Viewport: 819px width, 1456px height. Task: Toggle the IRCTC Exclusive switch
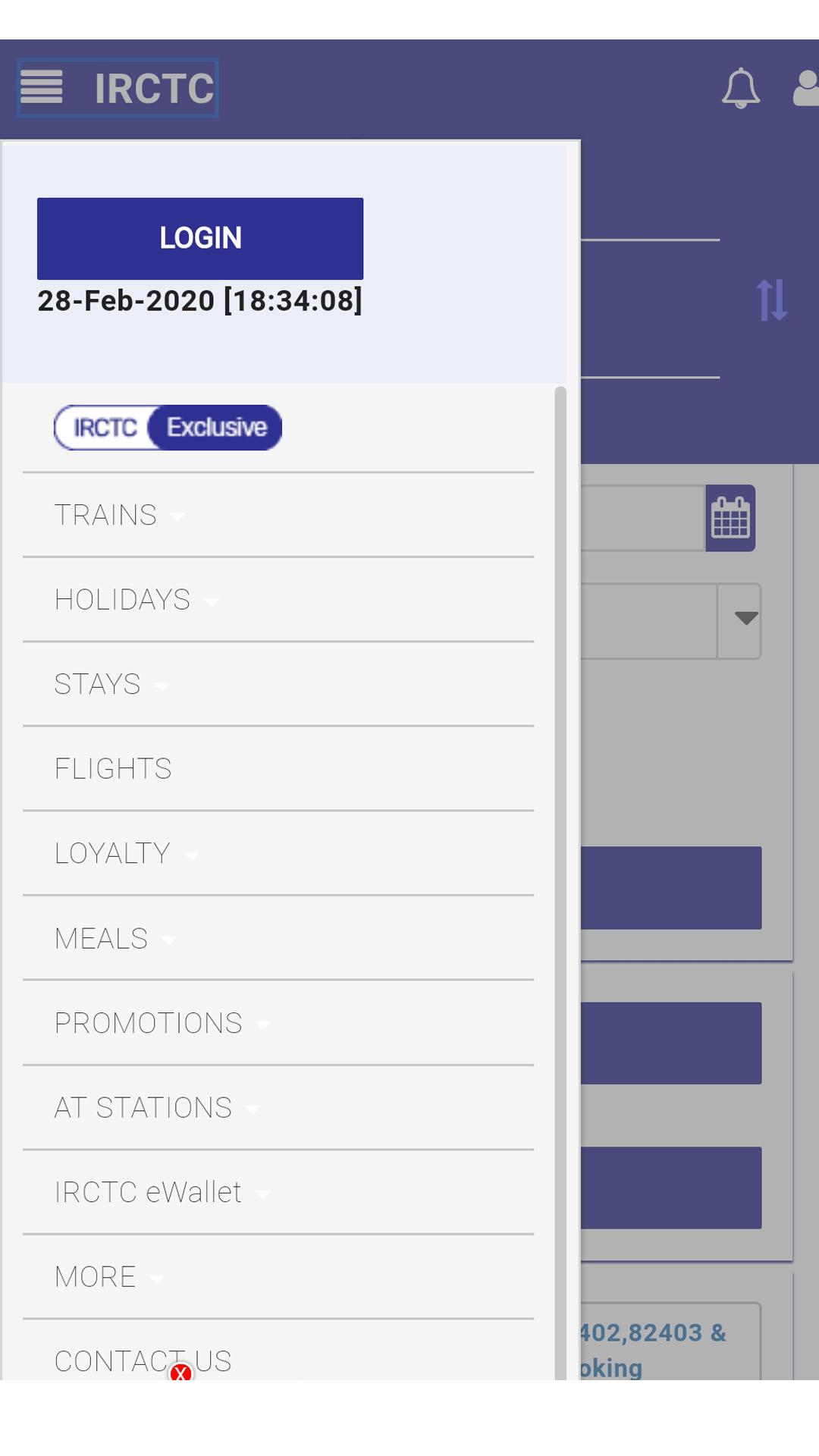pyautogui.click(x=168, y=428)
